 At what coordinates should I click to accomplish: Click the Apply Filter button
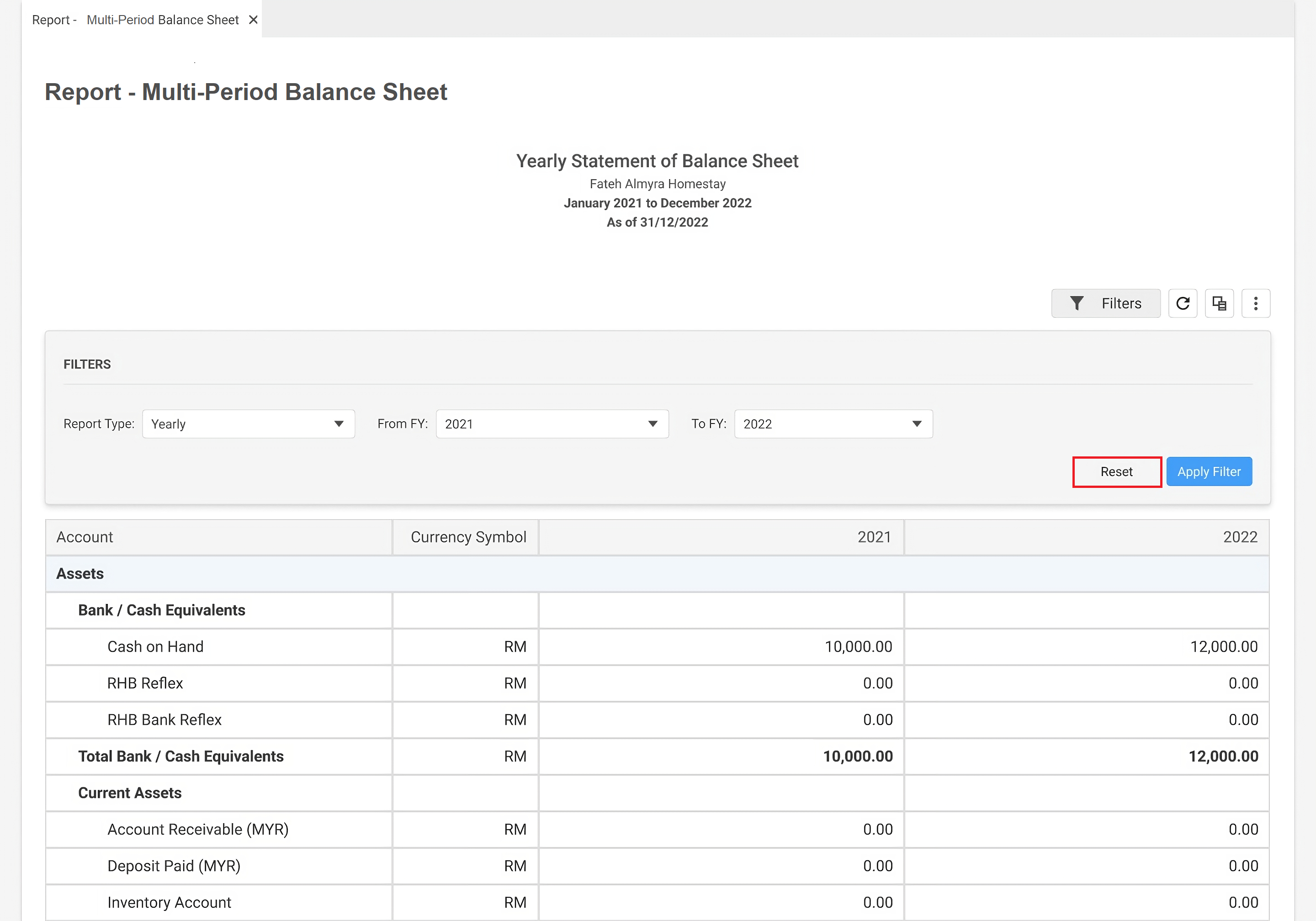point(1209,471)
